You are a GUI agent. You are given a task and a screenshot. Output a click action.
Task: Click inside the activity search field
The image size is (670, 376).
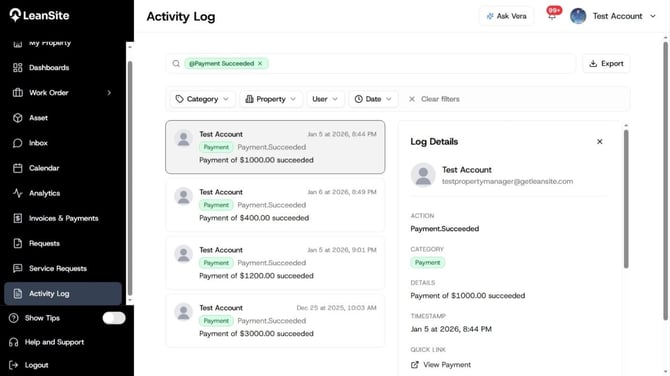(370, 64)
